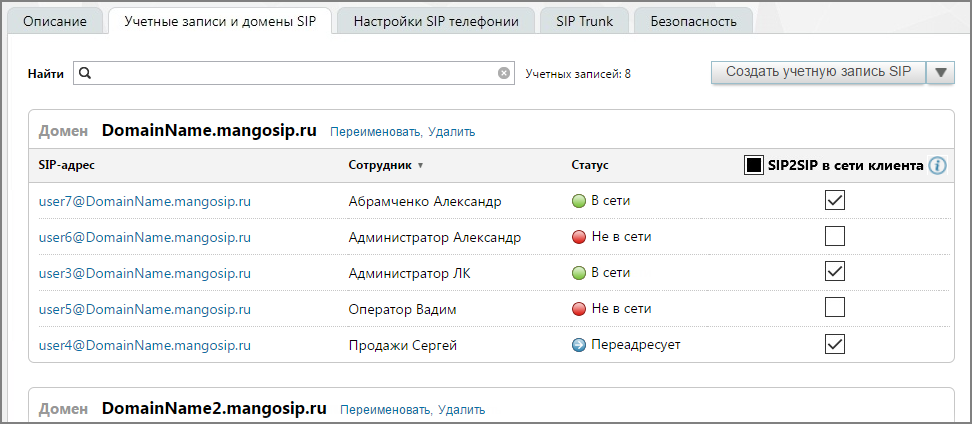The height and width of the screenshot is (424, 972).
Task: Enable SIP2SIP checkbox for user5 row
Action: [835, 307]
